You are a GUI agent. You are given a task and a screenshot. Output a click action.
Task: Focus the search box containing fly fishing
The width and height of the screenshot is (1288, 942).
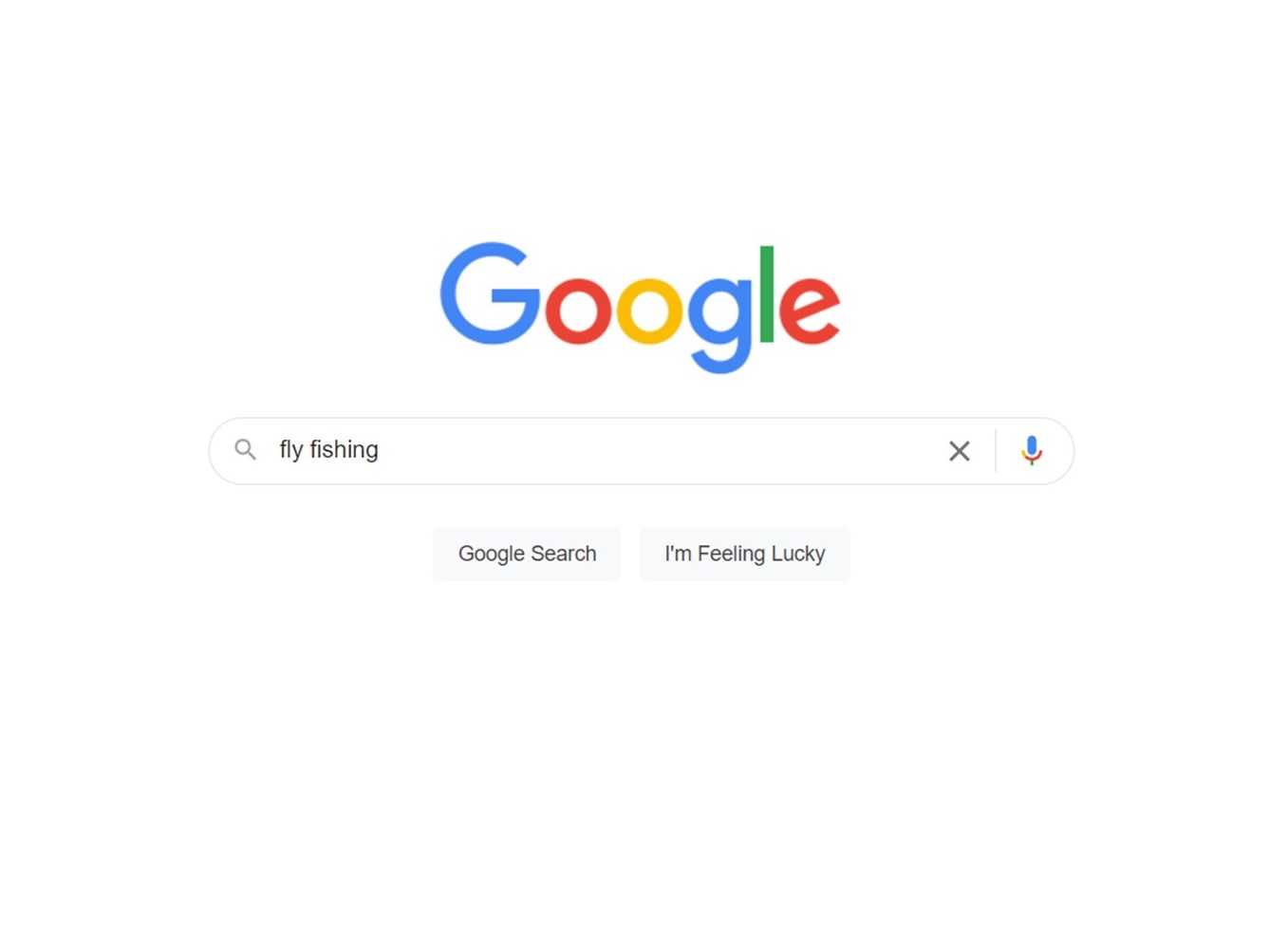click(x=642, y=451)
